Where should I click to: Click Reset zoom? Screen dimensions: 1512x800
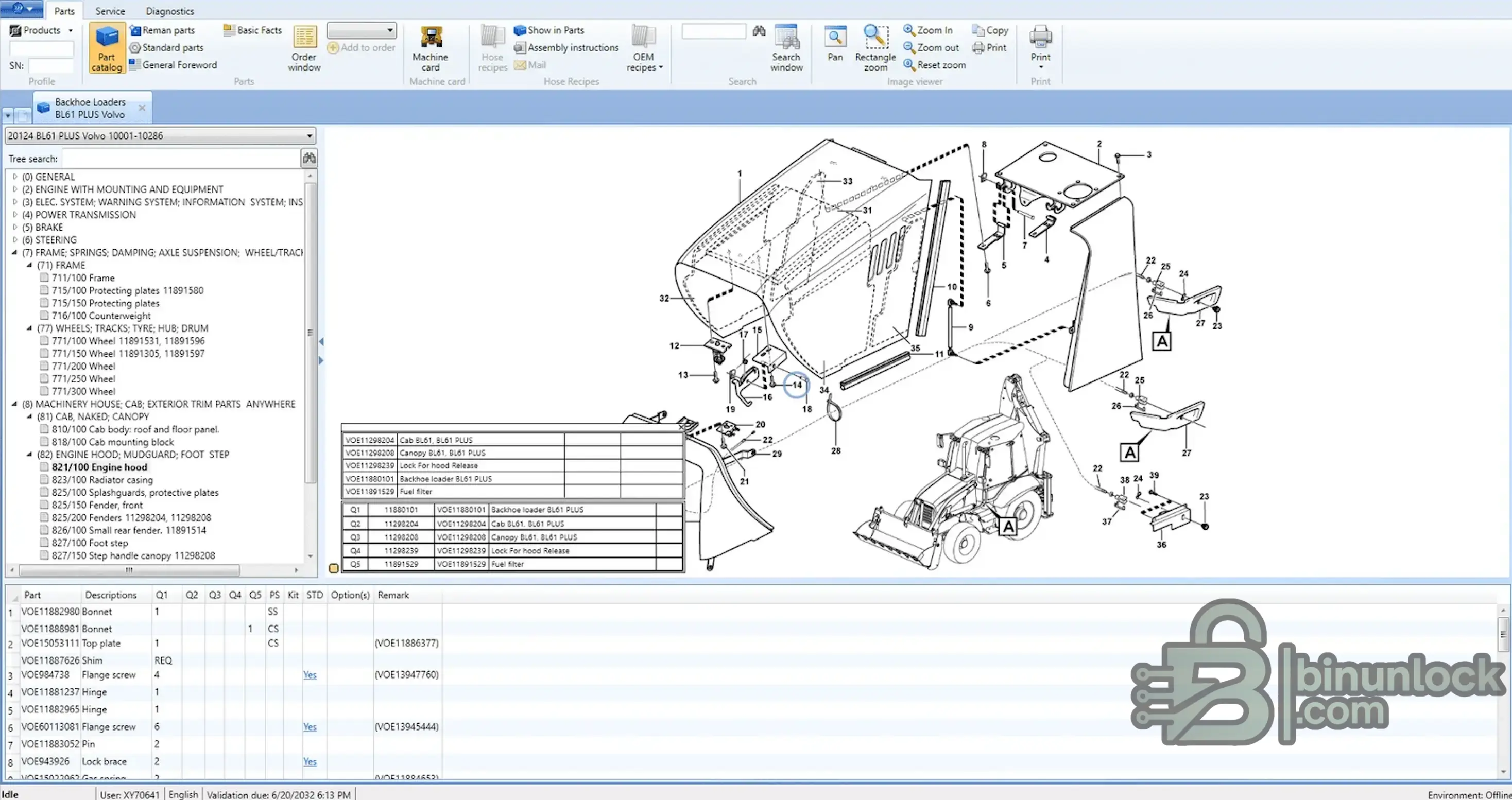tap(934, 64)
